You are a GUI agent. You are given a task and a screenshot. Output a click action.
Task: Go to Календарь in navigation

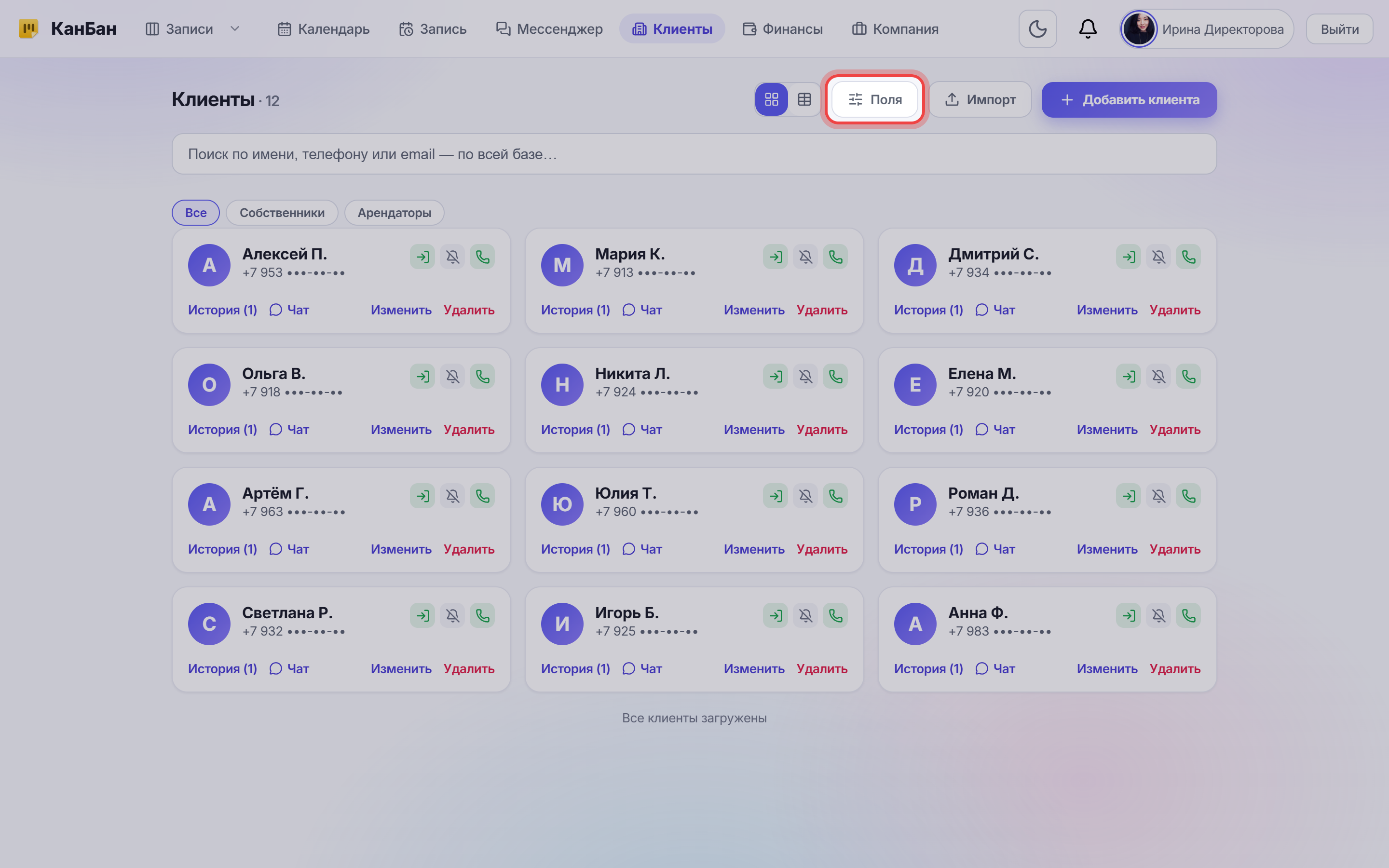(x=324, y=29)
